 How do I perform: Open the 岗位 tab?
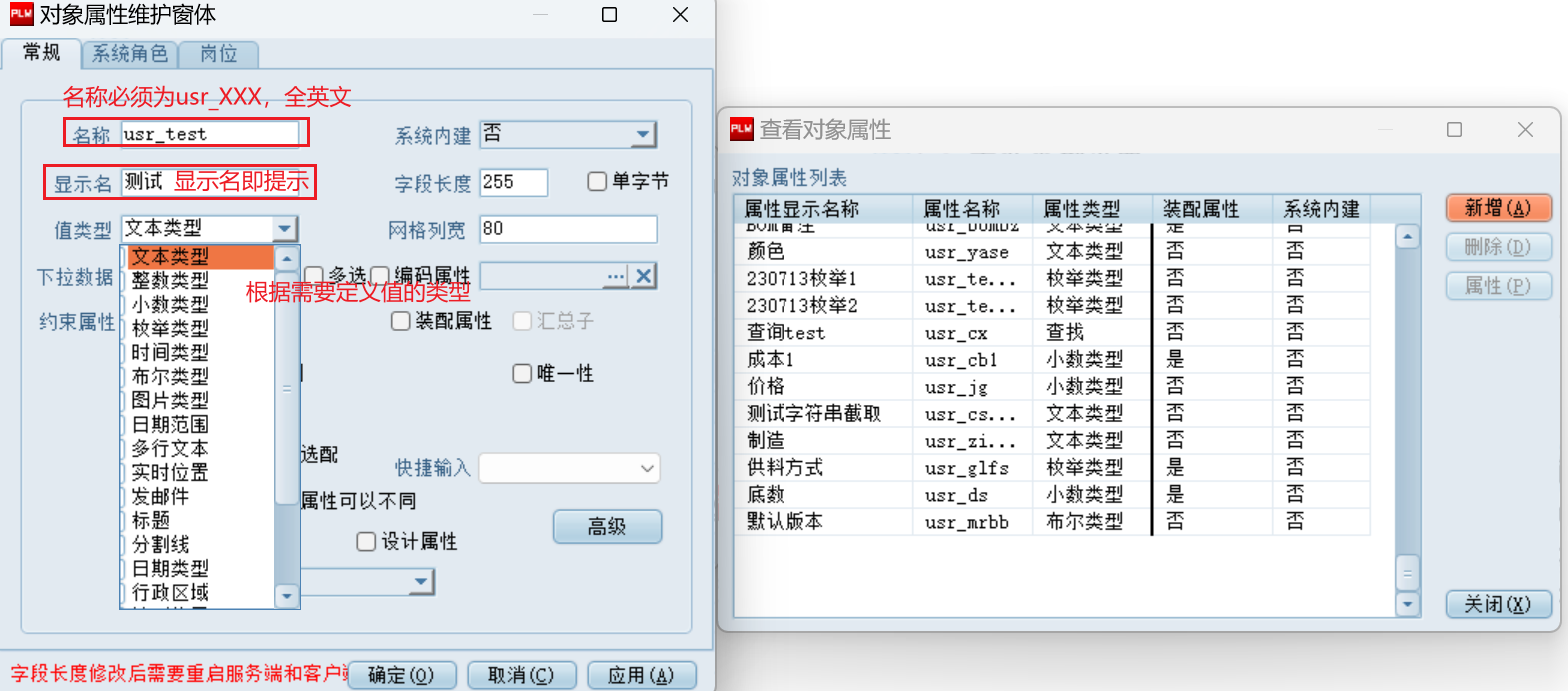tap(219, 54)
